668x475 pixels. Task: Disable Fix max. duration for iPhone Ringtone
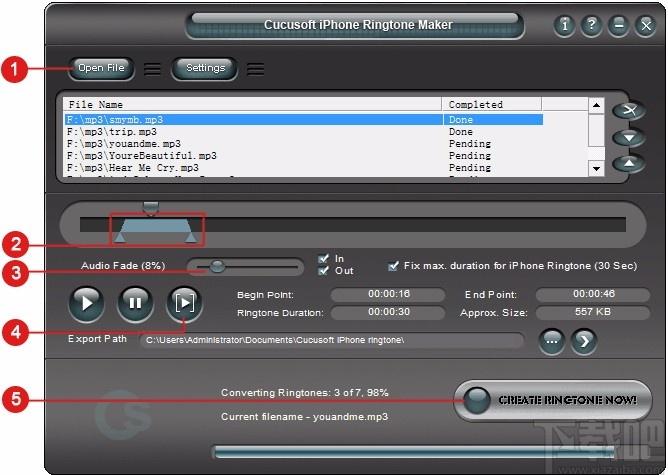(x=394, y=266)
